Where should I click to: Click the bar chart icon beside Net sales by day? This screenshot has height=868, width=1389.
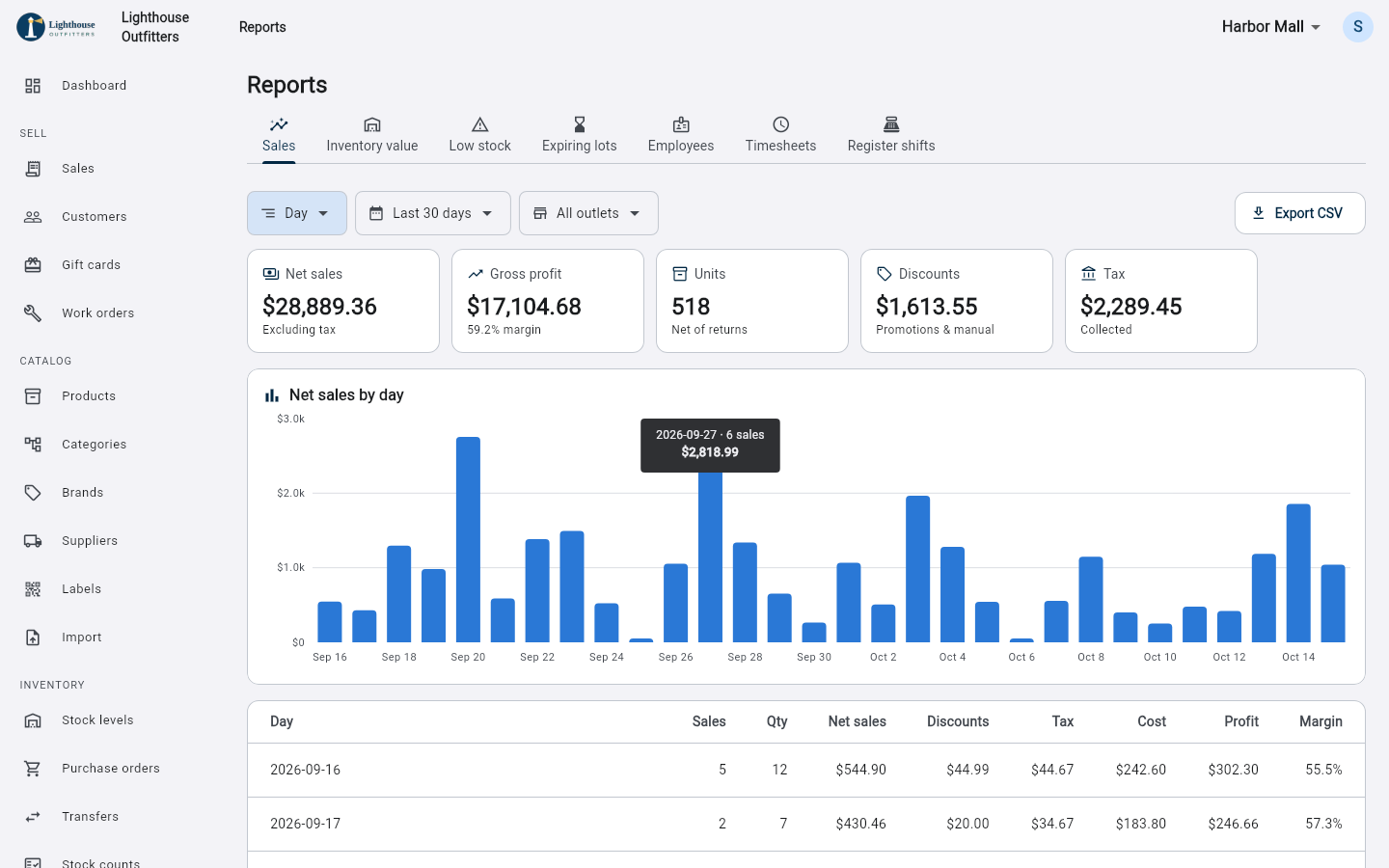[272, 395]
